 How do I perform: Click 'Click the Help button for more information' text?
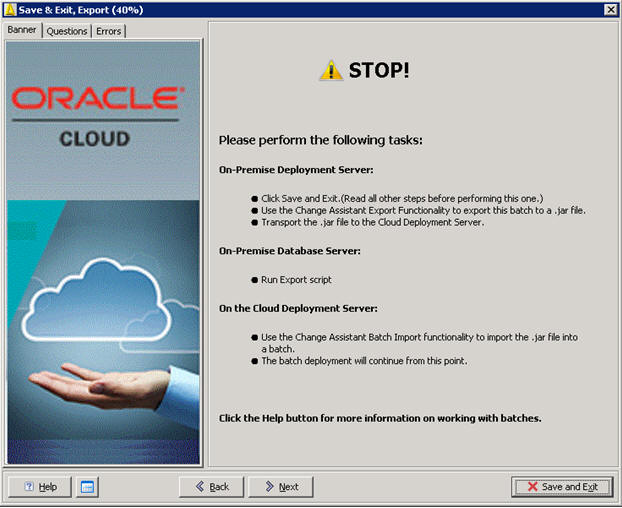(x=380, y=418)
